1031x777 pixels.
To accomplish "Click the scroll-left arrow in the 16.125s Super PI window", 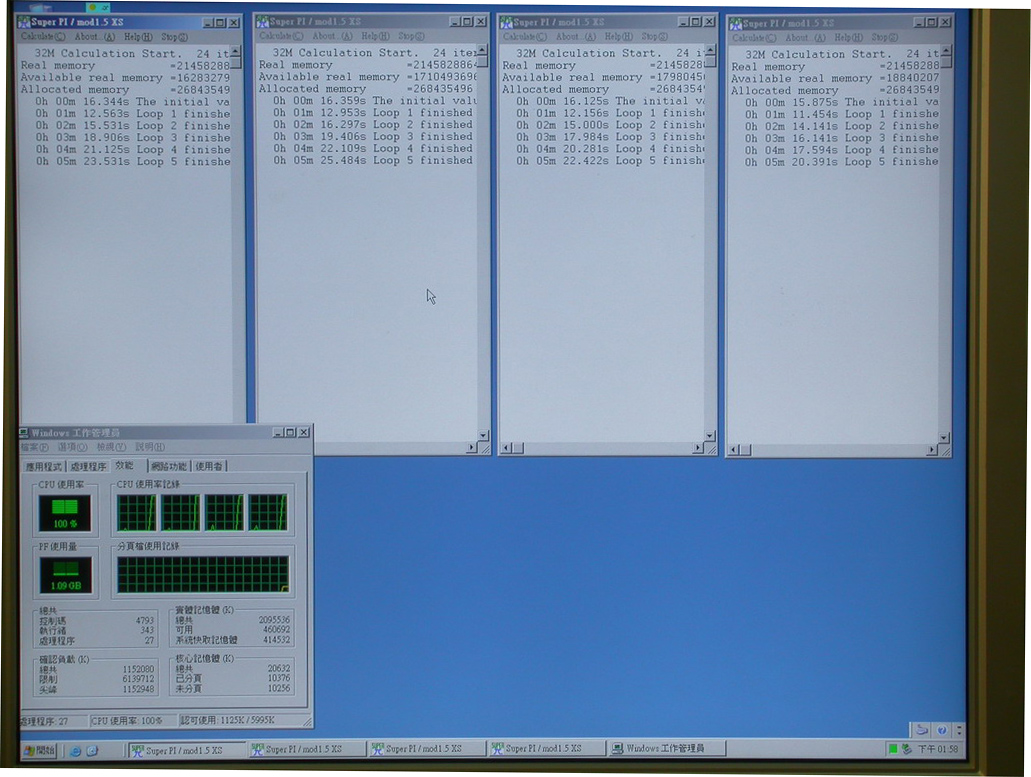I will pos(506,448).
